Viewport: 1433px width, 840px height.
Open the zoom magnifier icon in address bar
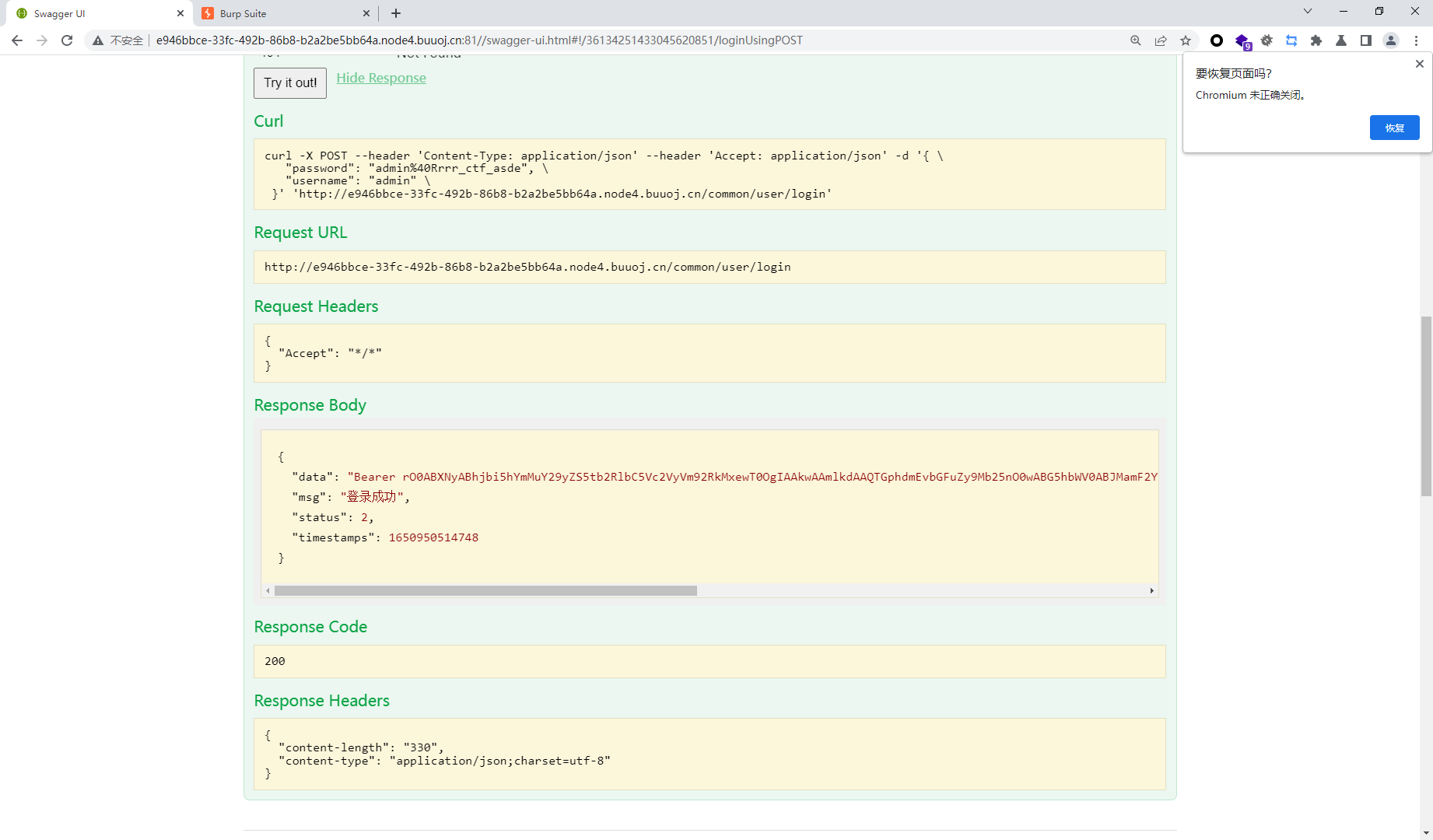[x=1136, y=40]
